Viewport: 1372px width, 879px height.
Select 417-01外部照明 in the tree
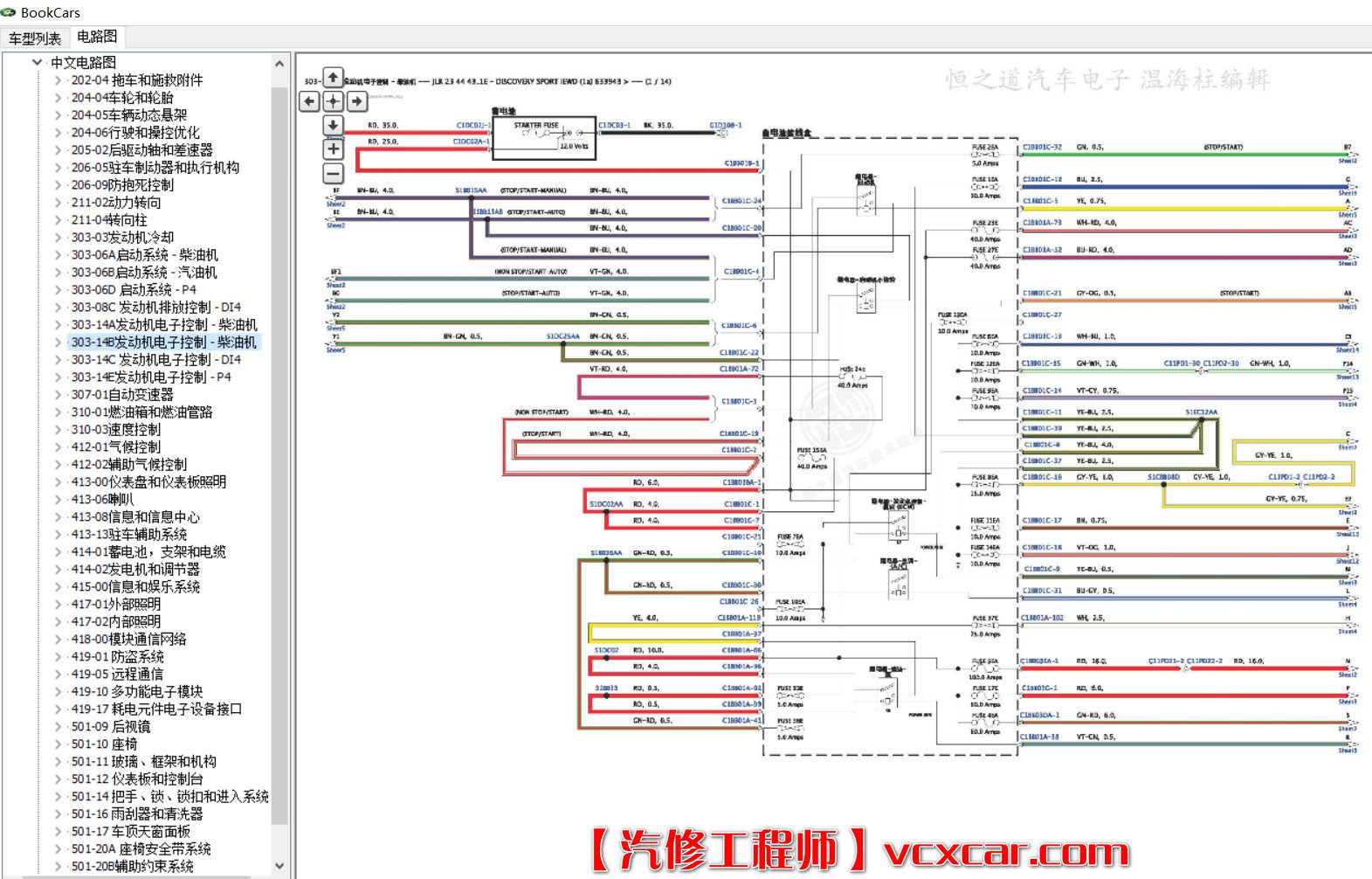pyautogui.click(x=116, y=605)
